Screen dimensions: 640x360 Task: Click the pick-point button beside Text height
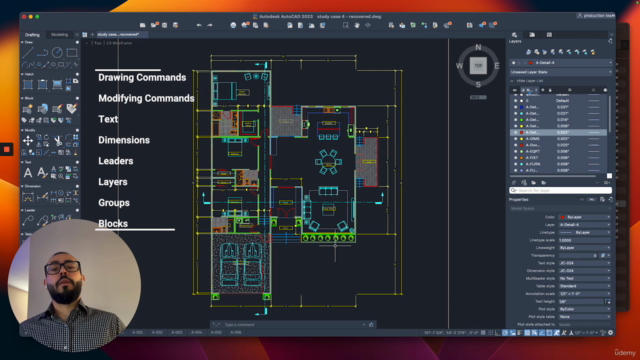pos(608,302)
